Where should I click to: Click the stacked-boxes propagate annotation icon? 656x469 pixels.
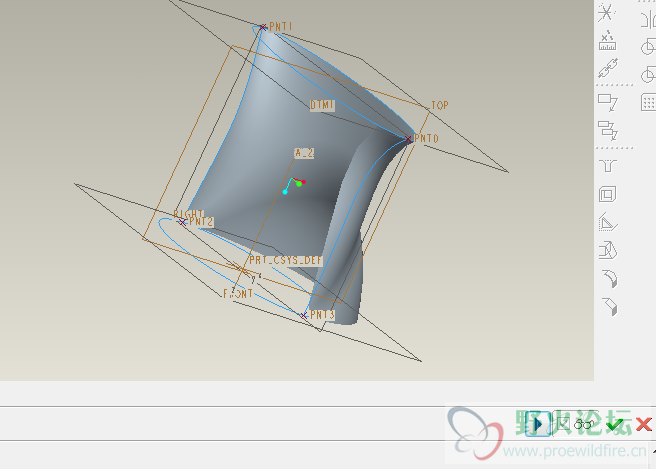608,130
